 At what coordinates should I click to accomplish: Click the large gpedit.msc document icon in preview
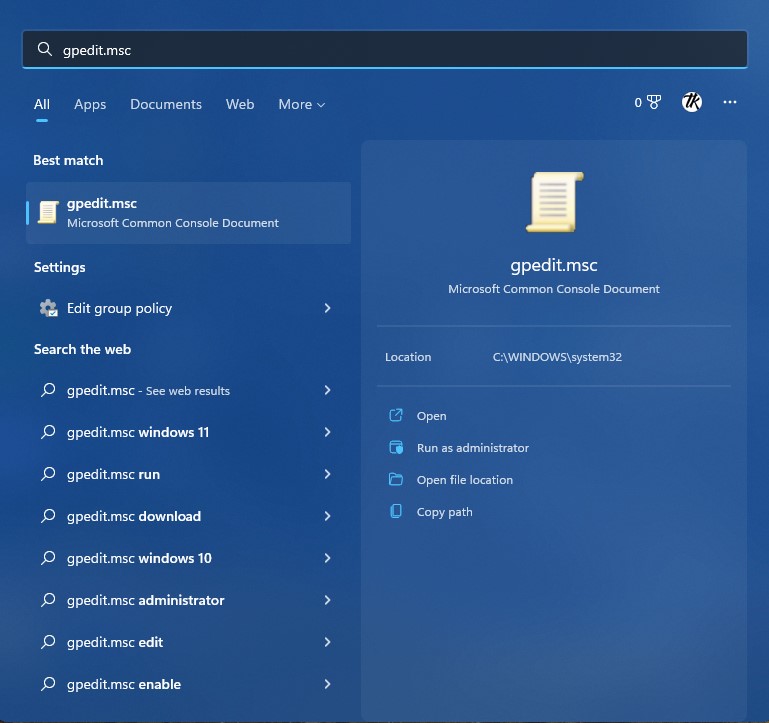click(x=555, y=202)
